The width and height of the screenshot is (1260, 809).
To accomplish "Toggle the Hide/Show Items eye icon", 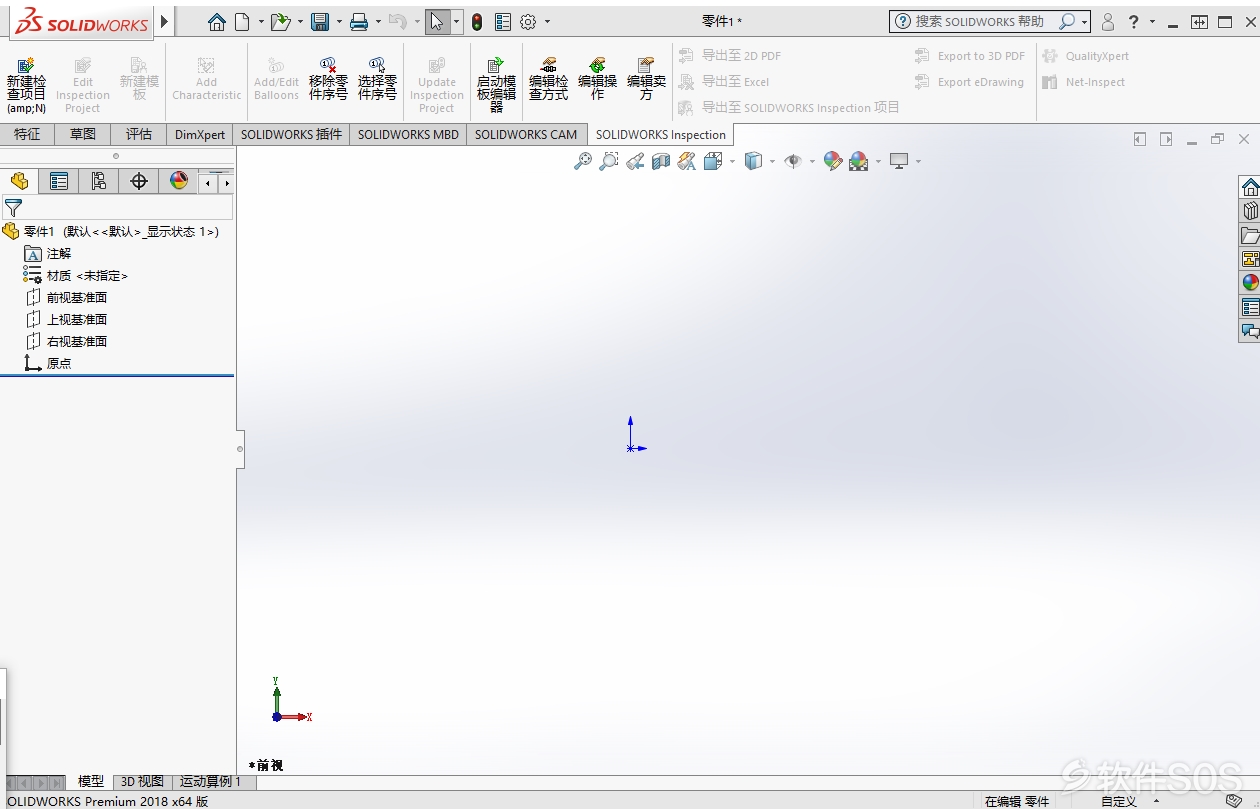I will (x=793, y=161).
